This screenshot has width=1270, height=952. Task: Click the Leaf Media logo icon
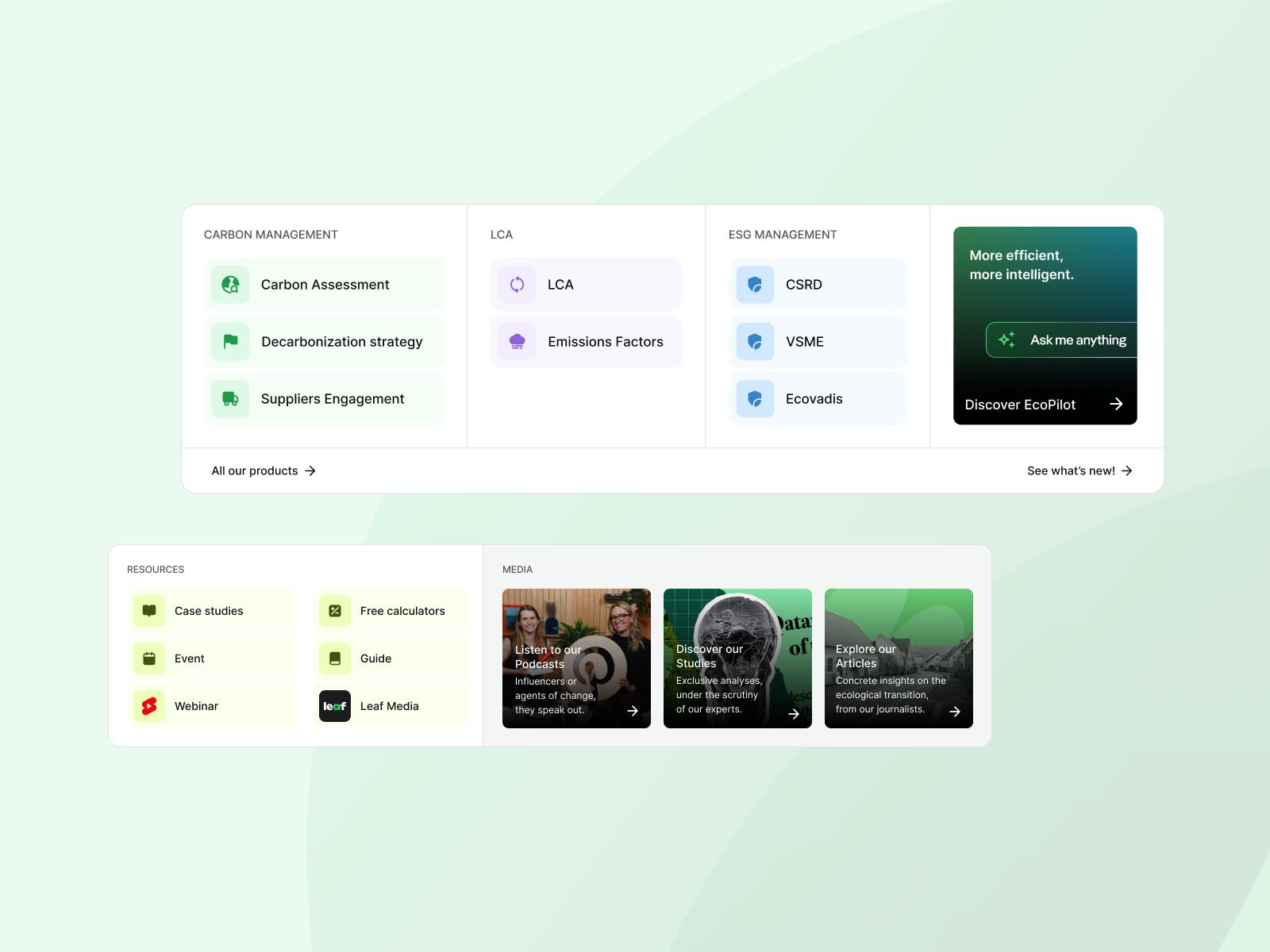coord(335,706)
